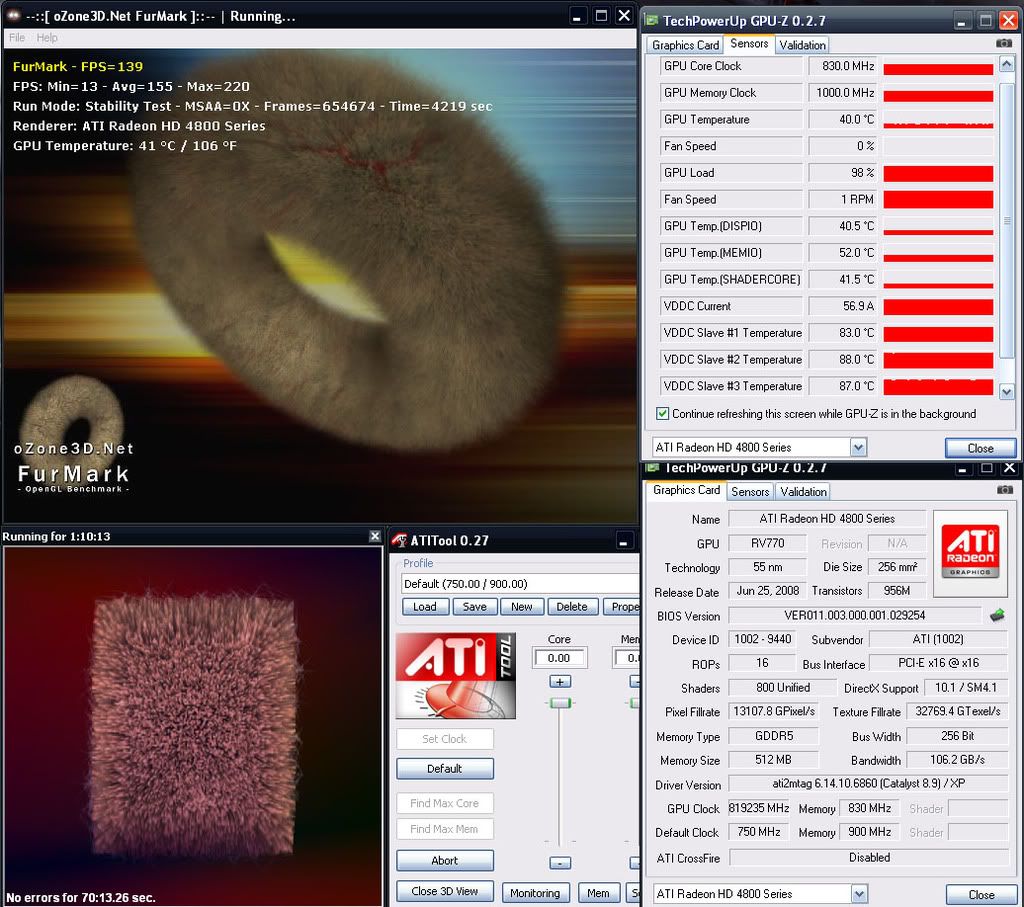Click the BIOS Version field VER011.003.000.001.029254
This screenshot has height=907, width=1024.
click(854, 615)
